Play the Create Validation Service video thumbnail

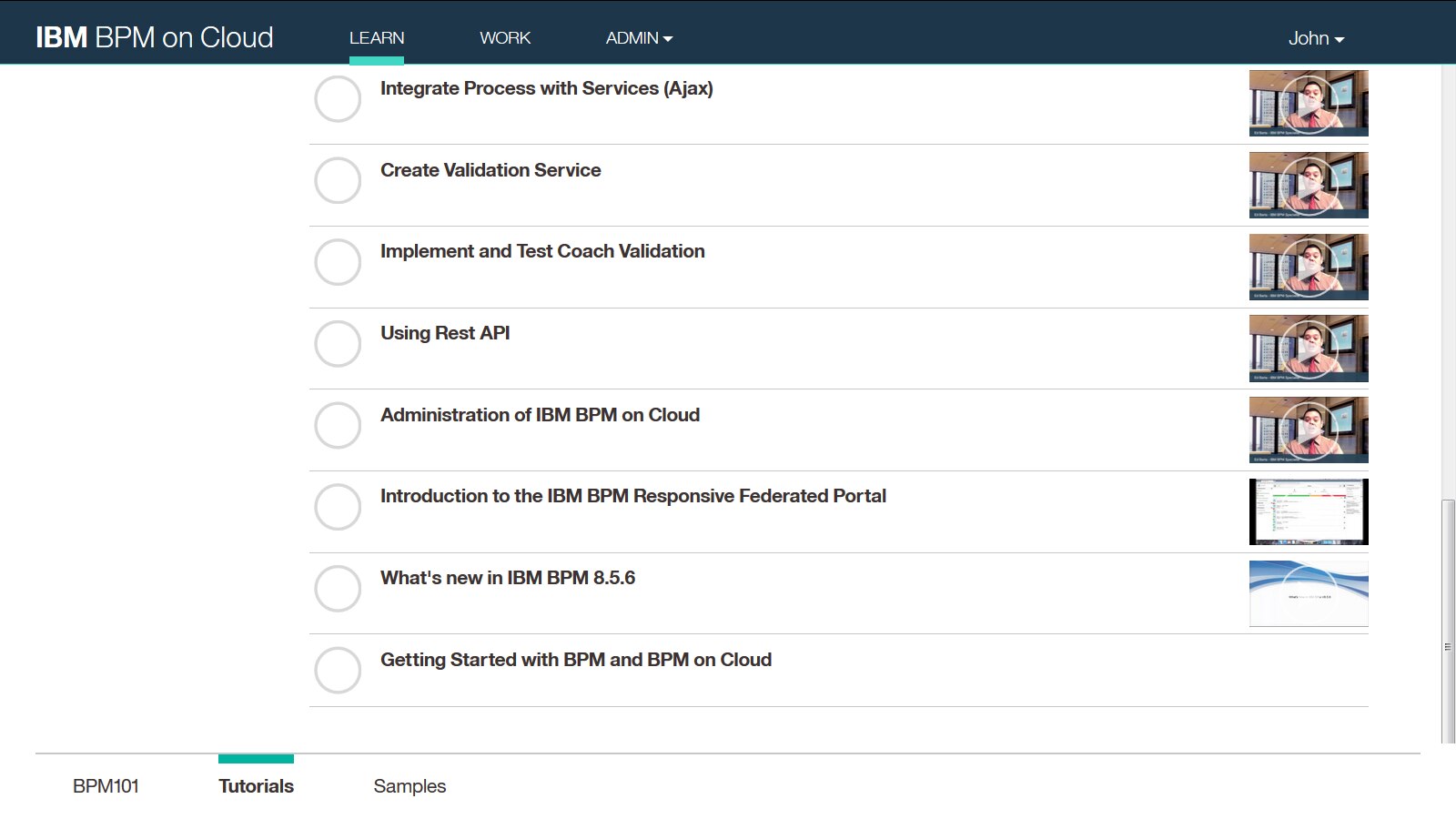[1309, 185]
